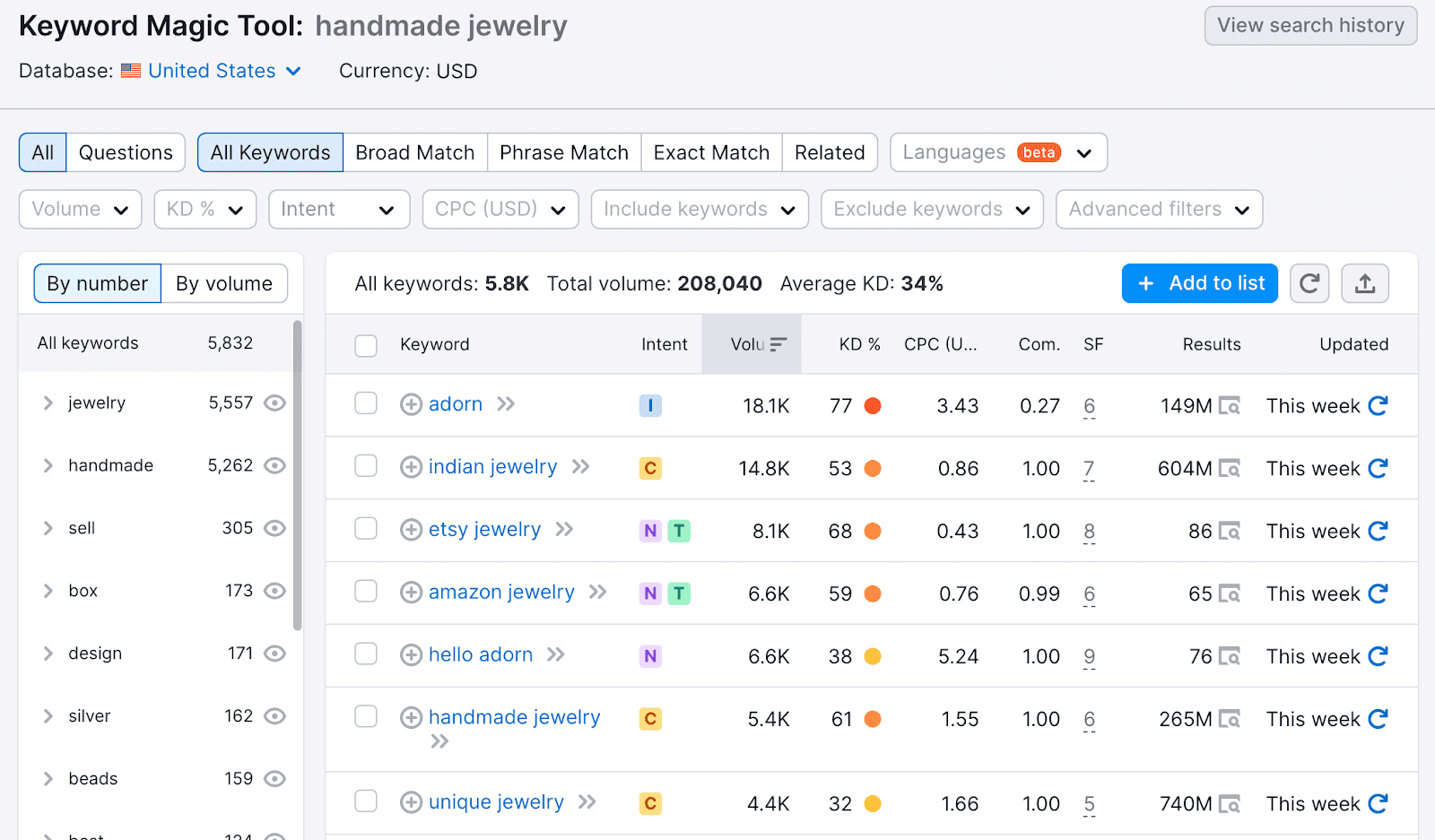Switch to By volume view
The width and height of the screenshot is (1435, 840).
pos(224,283)
